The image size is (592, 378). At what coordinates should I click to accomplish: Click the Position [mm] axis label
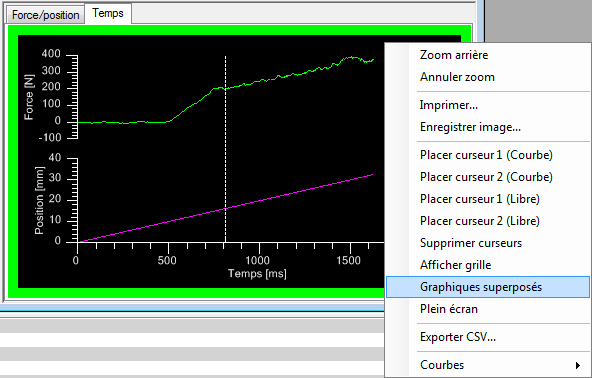(x=39, y=201)
